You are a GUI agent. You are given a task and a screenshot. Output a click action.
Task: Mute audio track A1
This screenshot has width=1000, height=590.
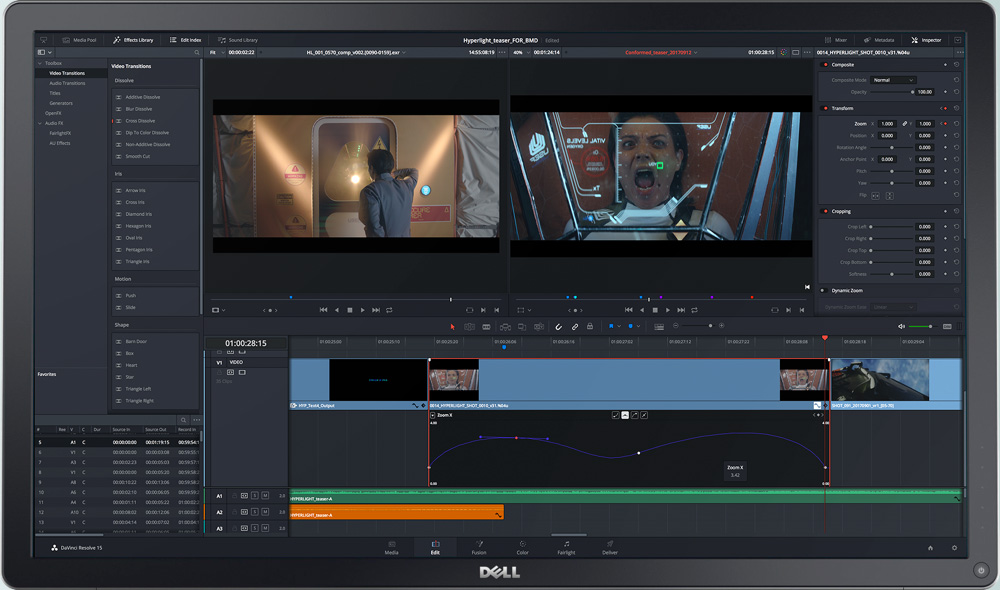[x=265, y=496]
